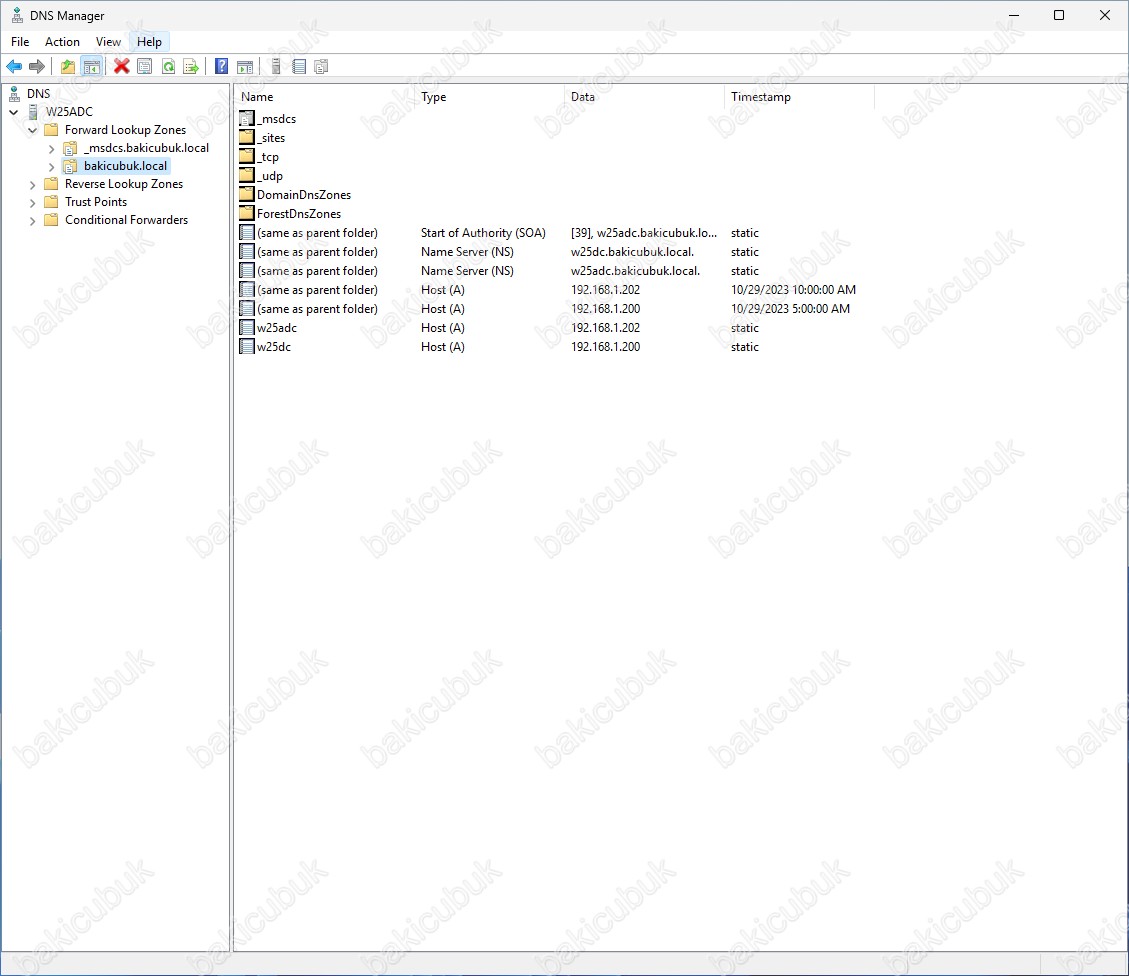The height and width of the screenshot is (976, 1129).
Task: Select the w25dc host record name
Action: pyautogui.click(x=274, y=347)
